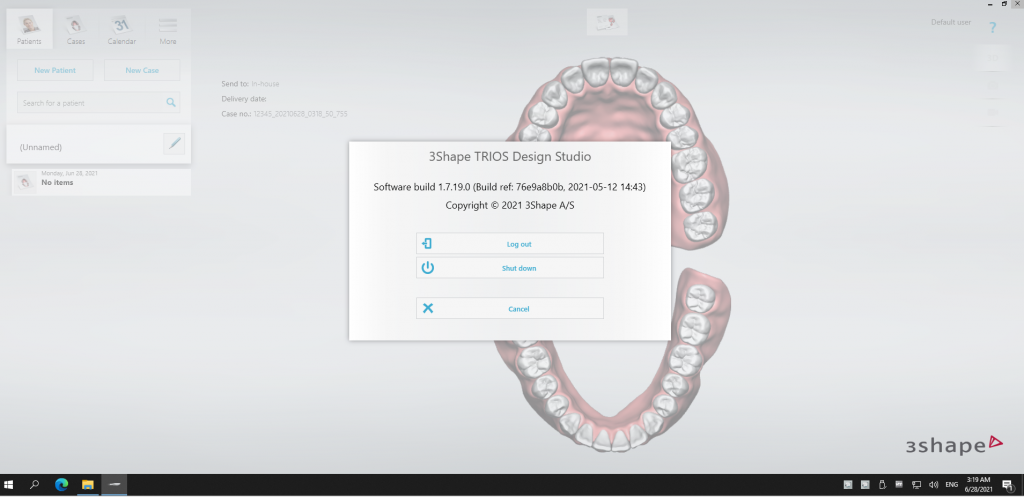Click the New Patient button
1024x497 pixels.
click(x=55, y=70)
